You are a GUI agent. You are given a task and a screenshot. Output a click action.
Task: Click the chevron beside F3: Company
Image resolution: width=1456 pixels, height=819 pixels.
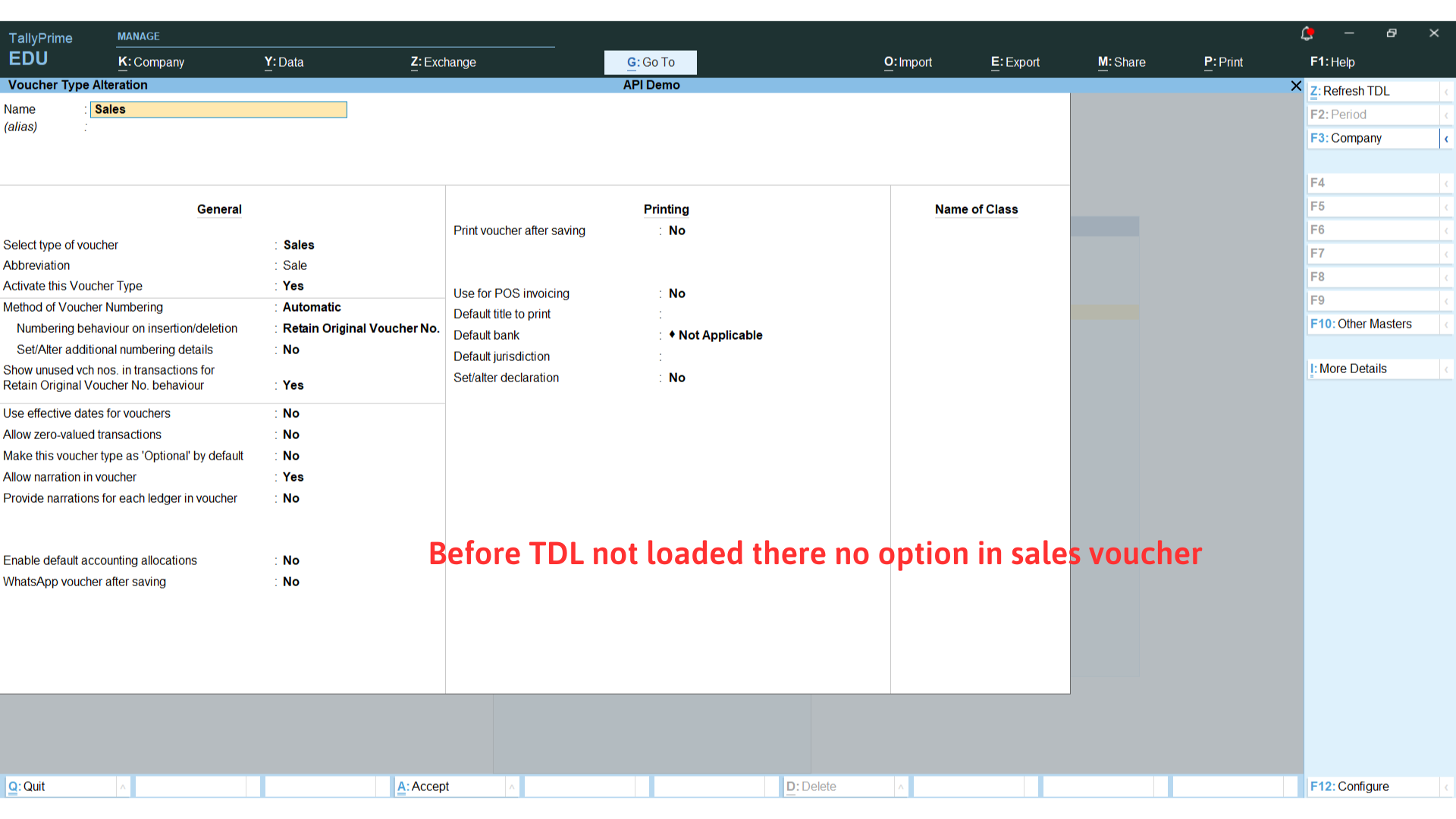tap(1446, 139)
